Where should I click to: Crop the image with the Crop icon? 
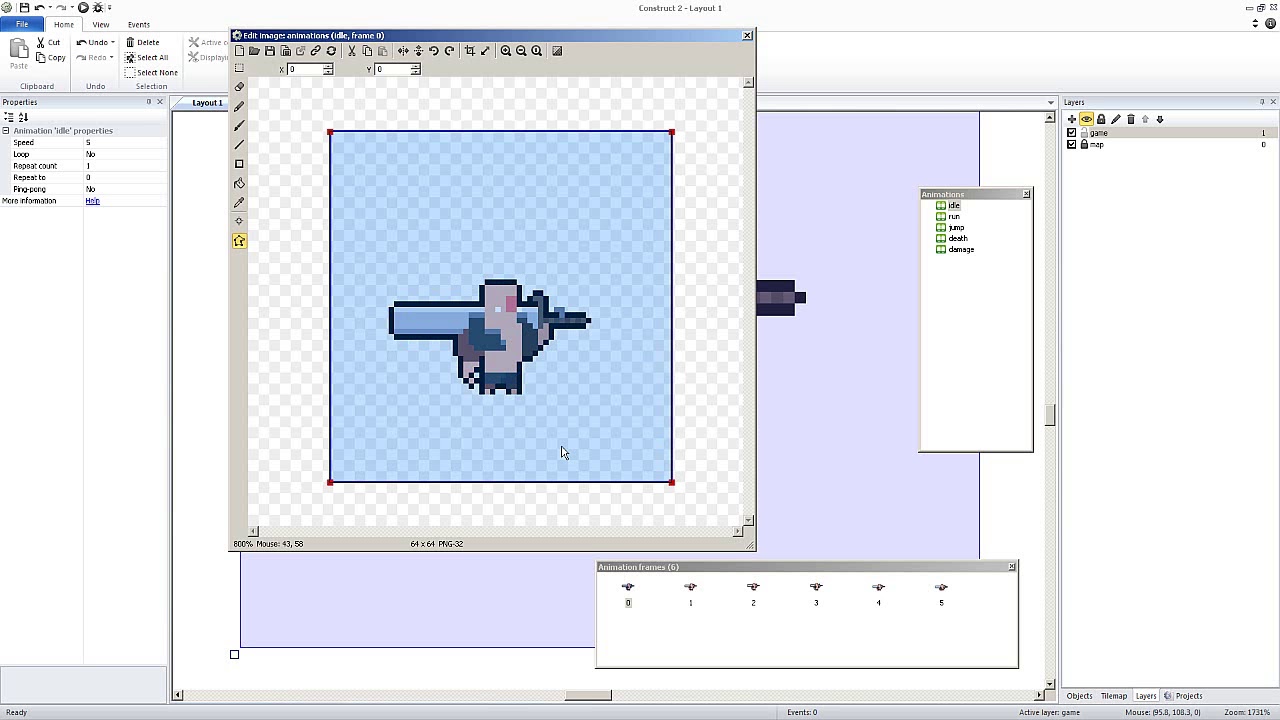click(x=470, y=51)
